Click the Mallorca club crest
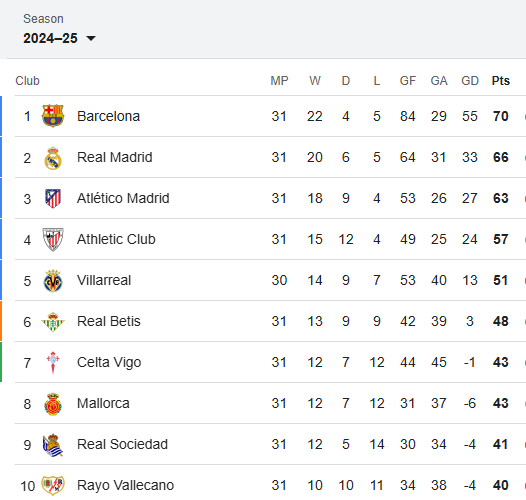526x500 pixels. coord(53,404)
